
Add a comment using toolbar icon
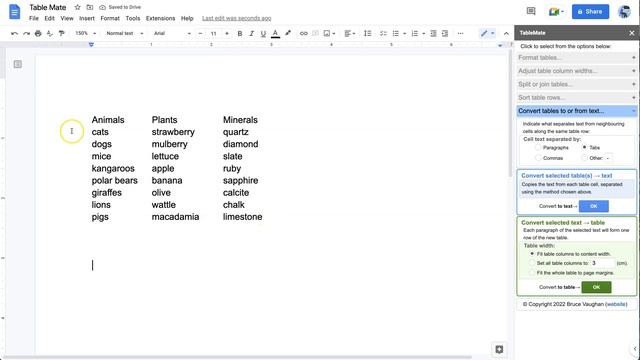click(x=315, y=33)
